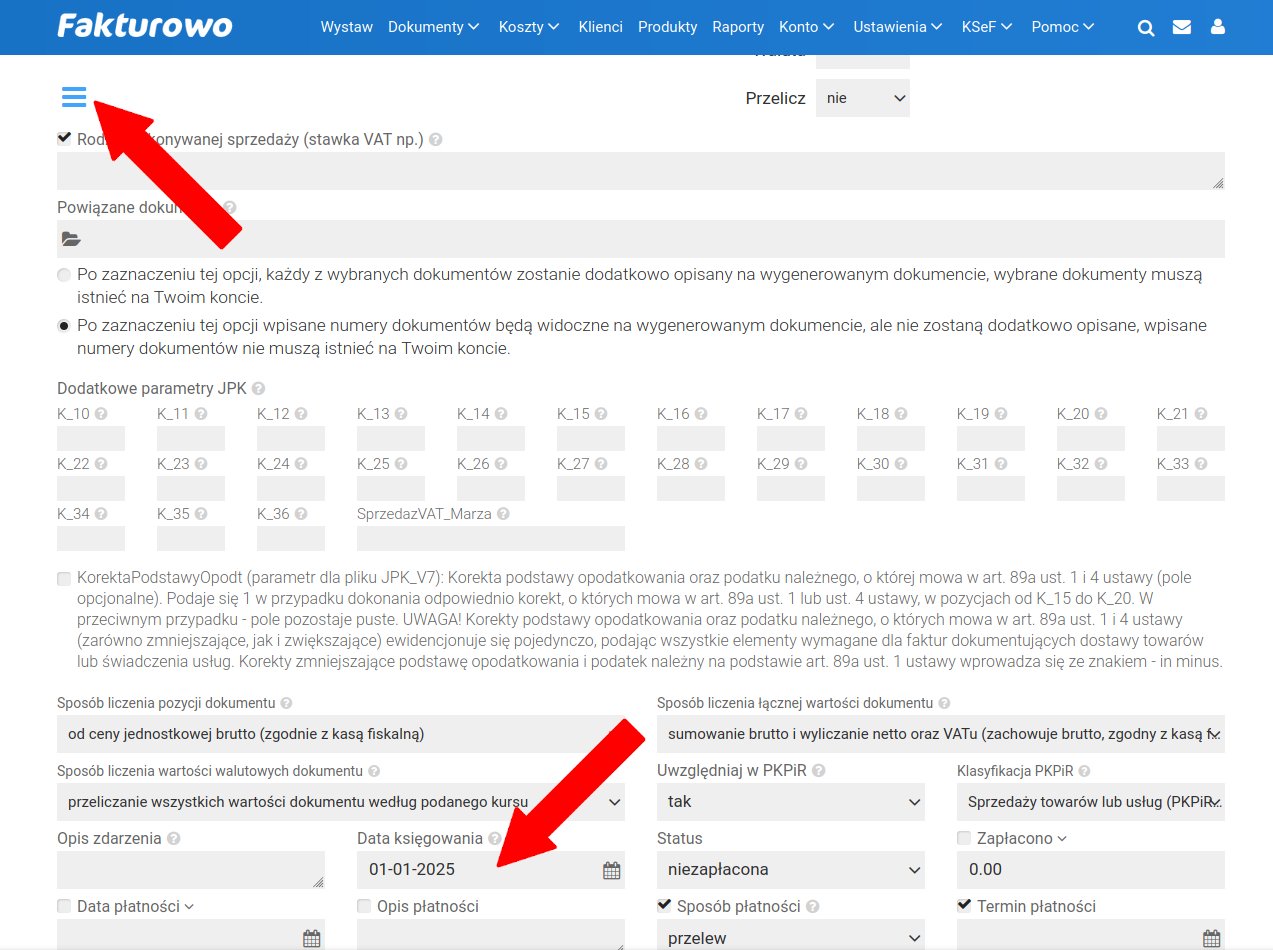
Task: Open calendar icon for Termin płatności
Action: tap(1211, 938)
